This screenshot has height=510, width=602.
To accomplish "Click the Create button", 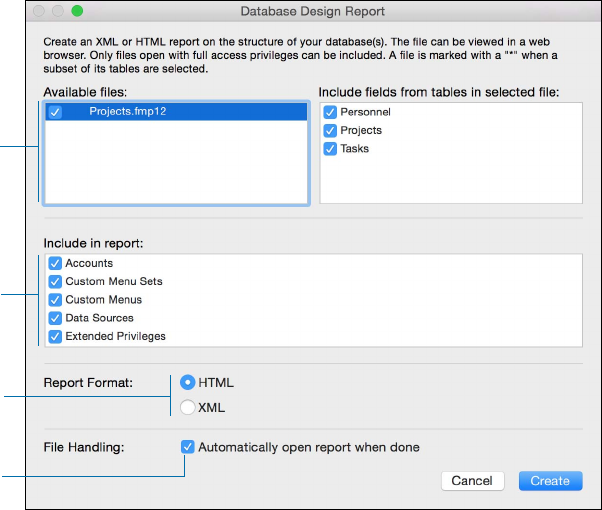I will coord(550,481).
